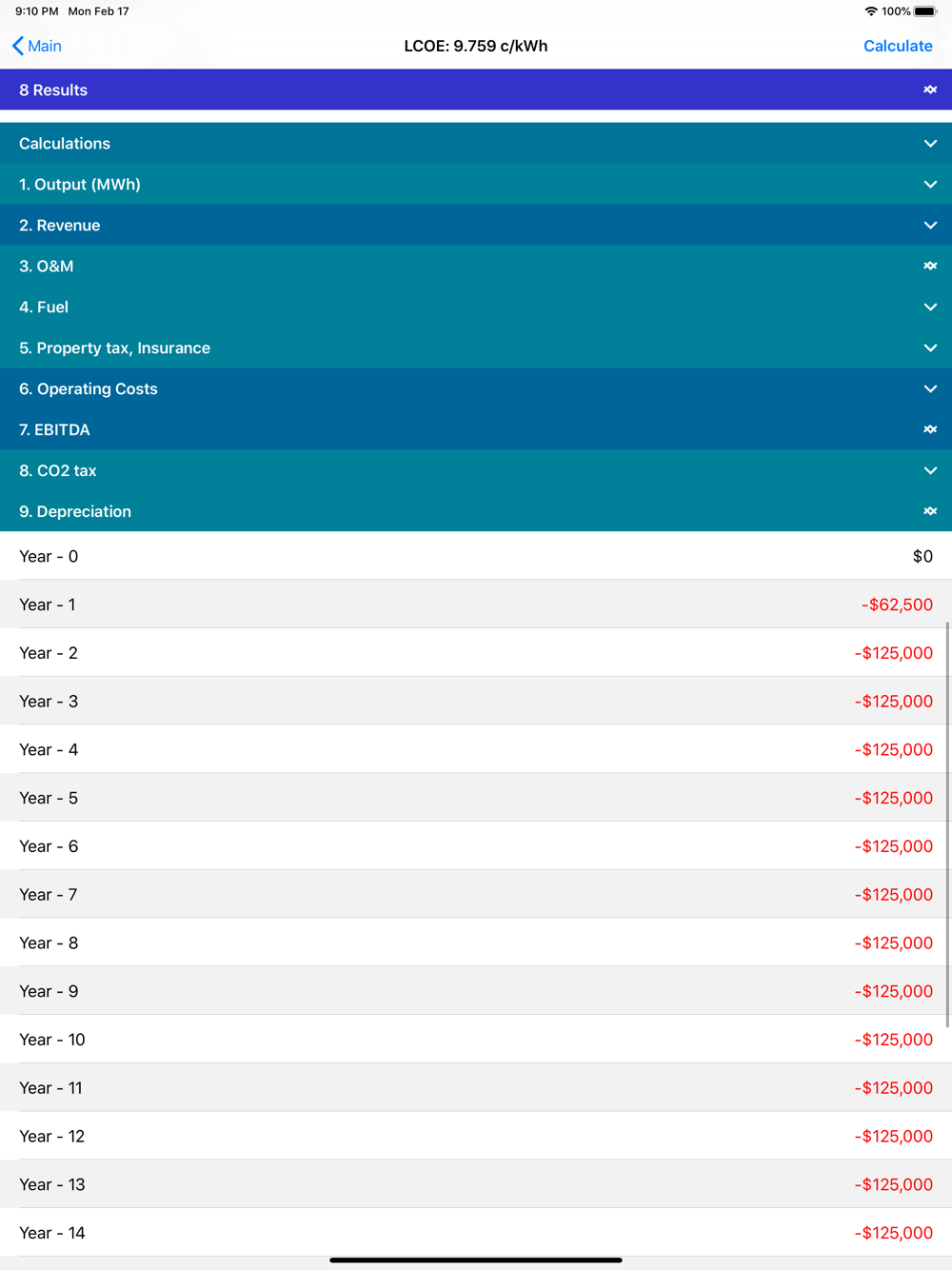952x1270 pixels.
Task: Tap the back arrow icon
Action: 18,46
